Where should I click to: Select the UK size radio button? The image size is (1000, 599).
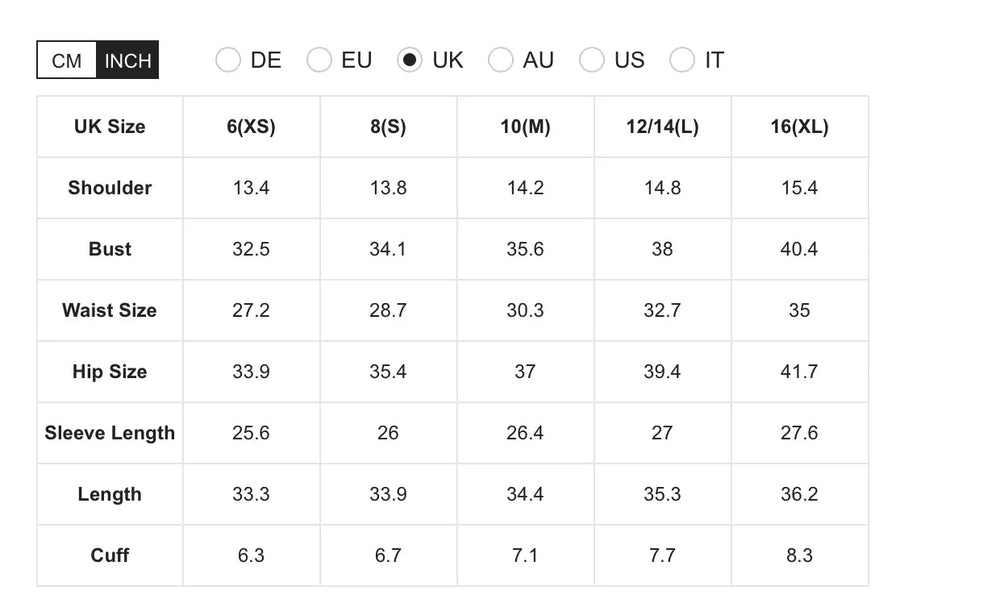[x=410, y=60]
